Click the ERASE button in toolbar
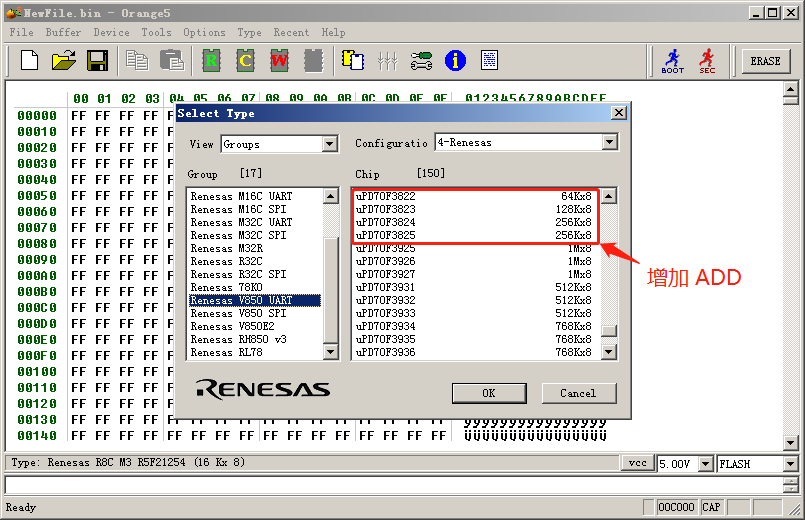Screen dimensions: 805x520 click(x=765, y=61)
